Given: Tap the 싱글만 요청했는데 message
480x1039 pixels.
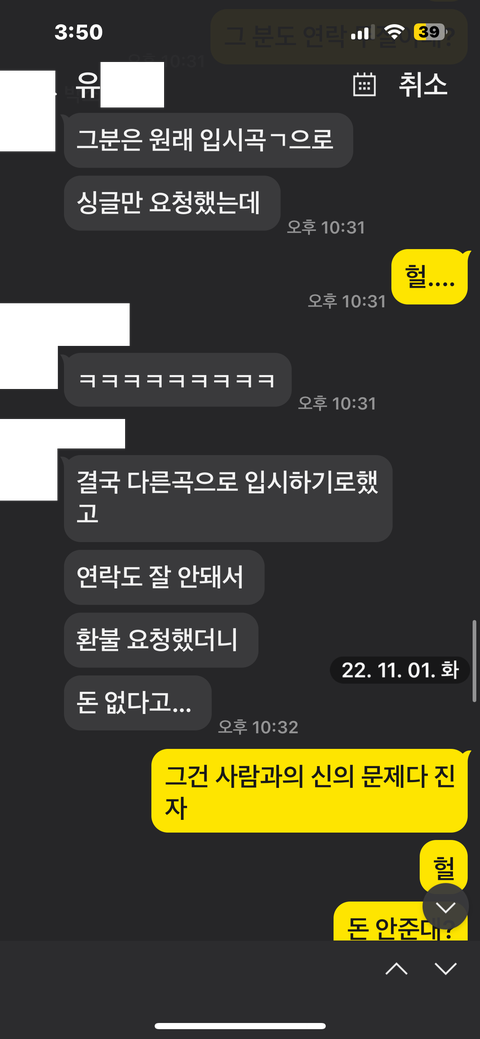Looking at the screenshot, I should (x=172, y=203).
